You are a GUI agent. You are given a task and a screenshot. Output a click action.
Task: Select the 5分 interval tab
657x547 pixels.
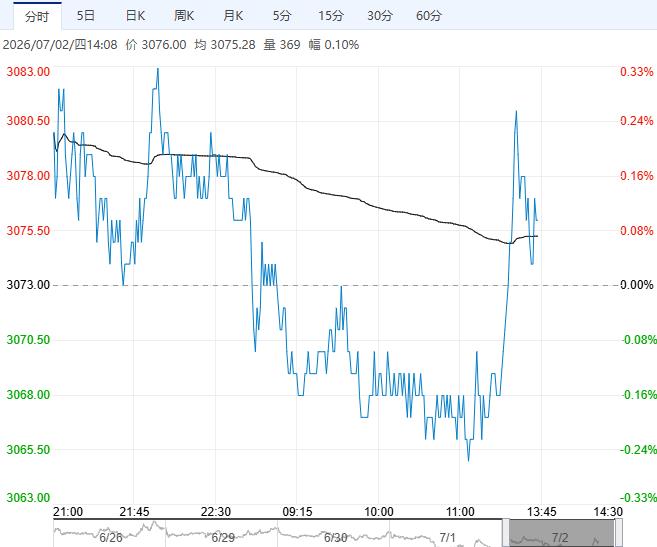(x=282, y=16)
